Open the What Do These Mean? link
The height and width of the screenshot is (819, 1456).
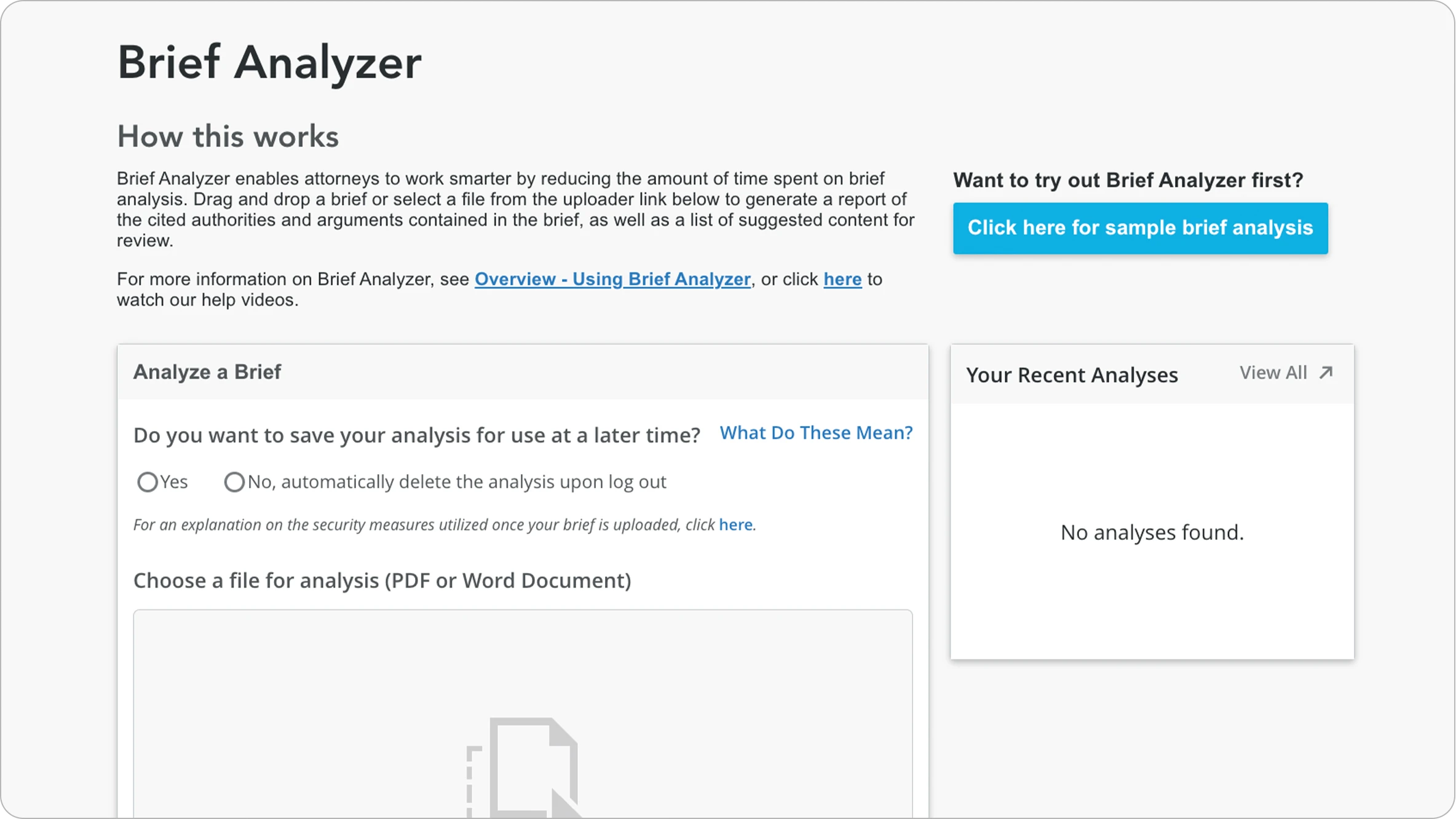coord(816,433)
